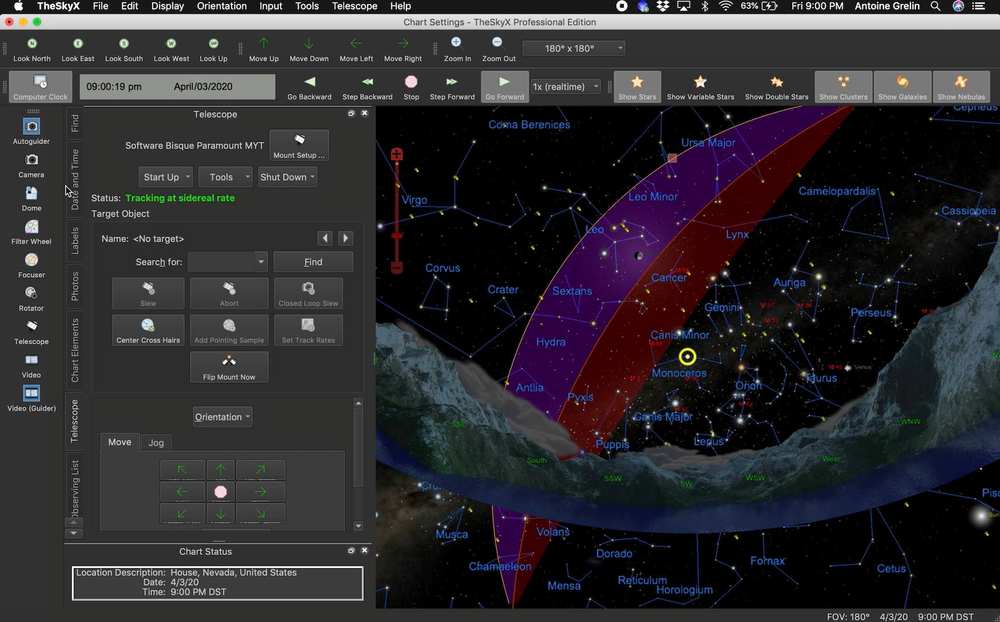Switch to the Jog tab

(x=156, y=442)
